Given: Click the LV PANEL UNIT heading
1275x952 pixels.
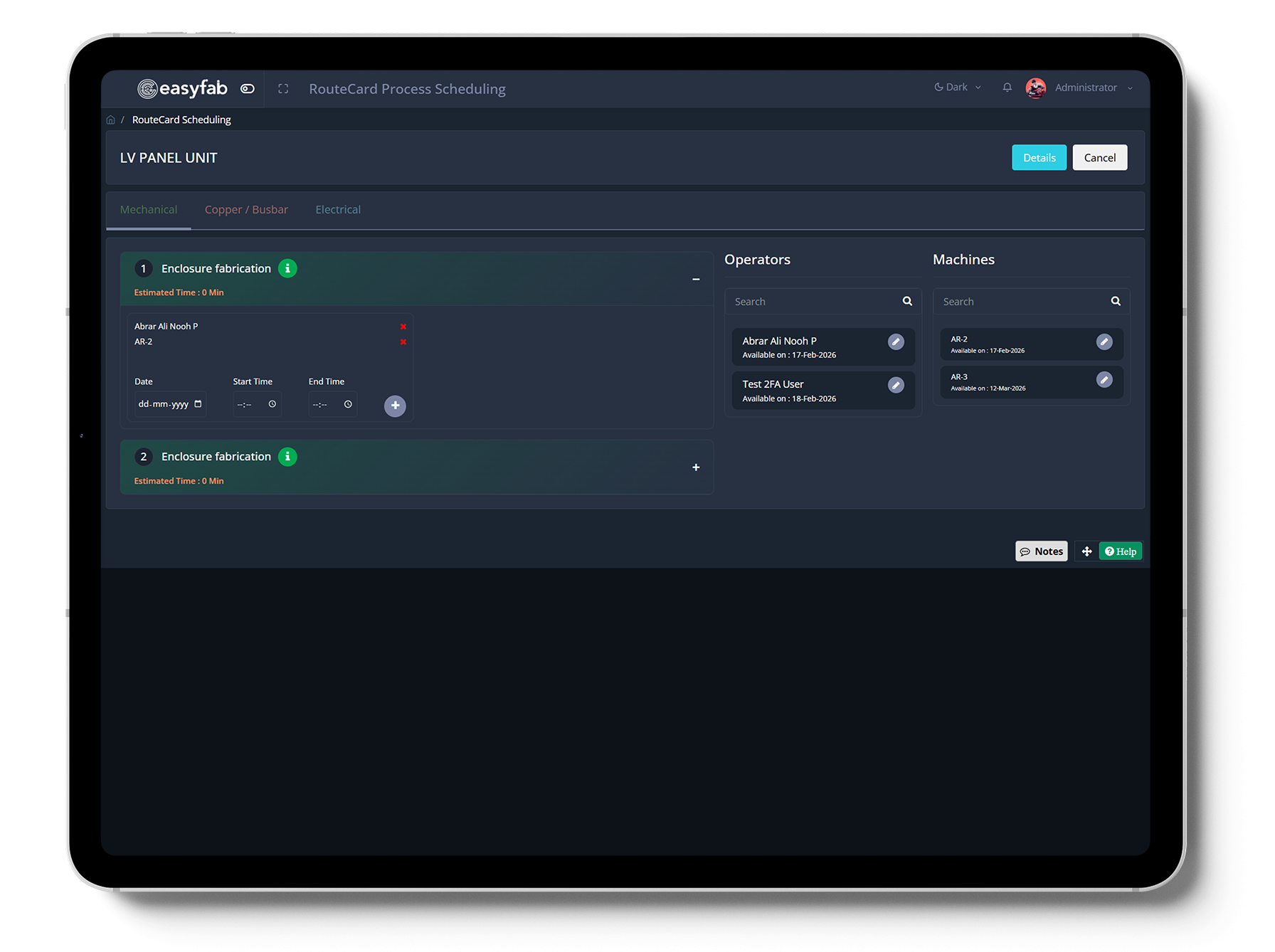Looking at the screenshot, I should 169,158.
